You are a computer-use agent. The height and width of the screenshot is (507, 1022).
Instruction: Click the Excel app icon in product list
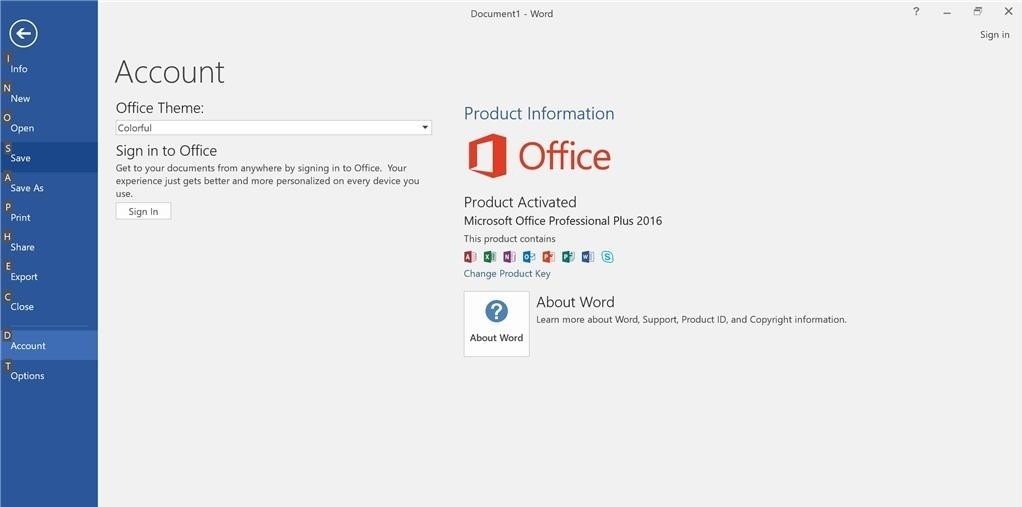[x=489, y=257]
